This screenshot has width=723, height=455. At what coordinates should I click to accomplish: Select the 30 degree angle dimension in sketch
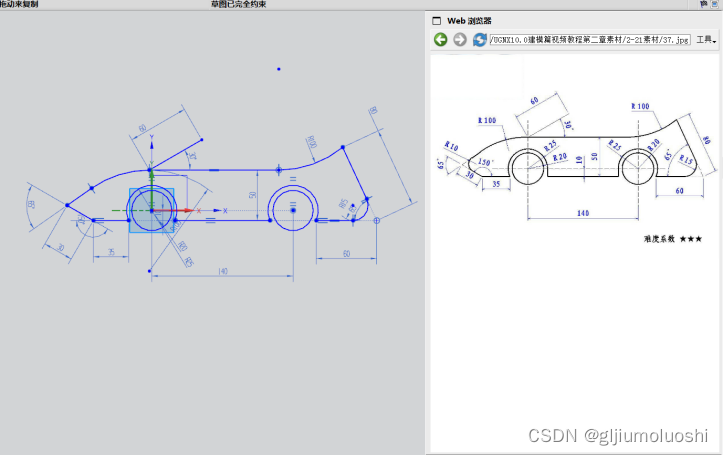click(x=192, y=156)
